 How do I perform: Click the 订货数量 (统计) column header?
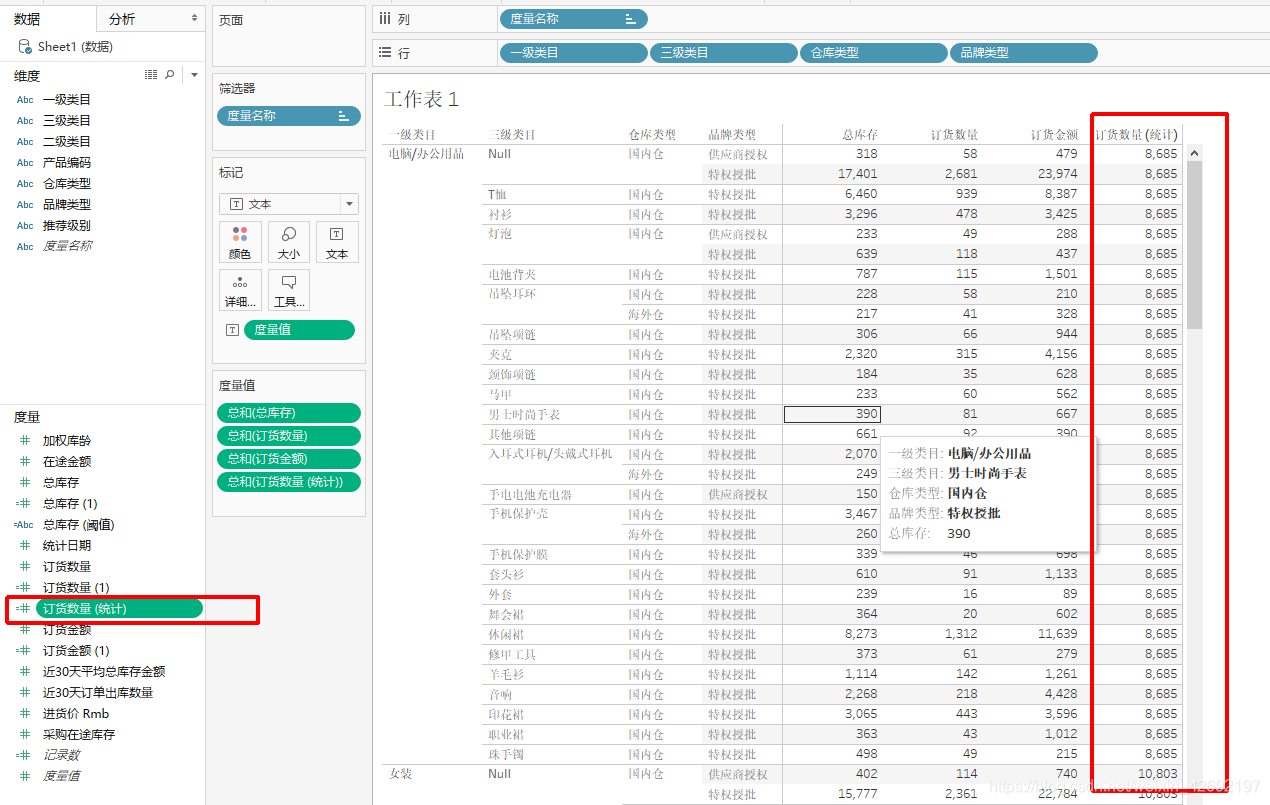[1136, 135]
